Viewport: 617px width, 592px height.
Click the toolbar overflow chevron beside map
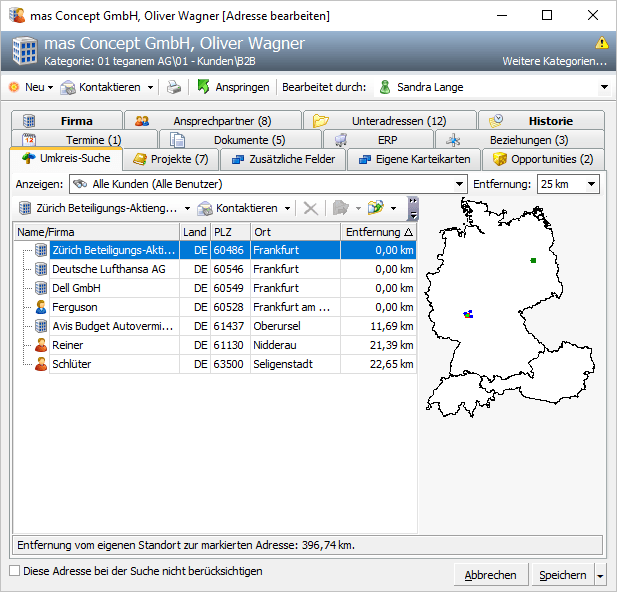(413, 208)
